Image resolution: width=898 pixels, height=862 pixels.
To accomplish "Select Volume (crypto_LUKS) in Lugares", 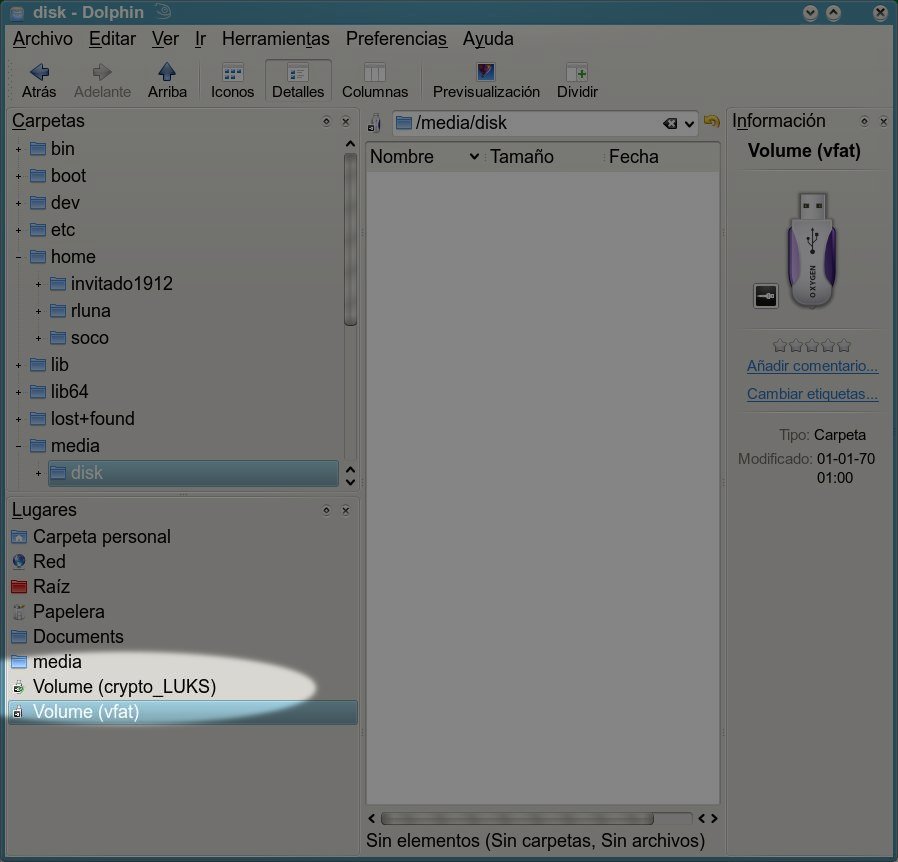I will point(124,687).
